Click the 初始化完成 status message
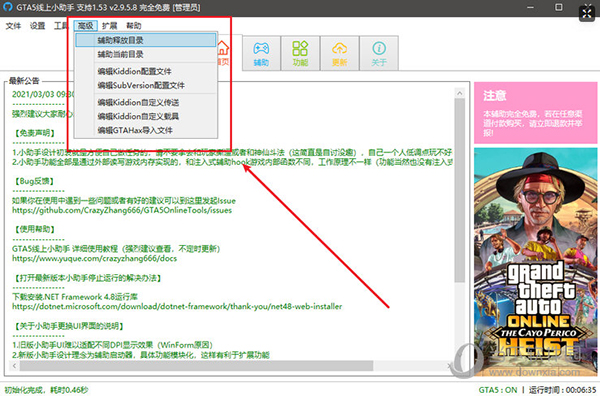The width and height of the screenshot is (600, 396). 46,390
